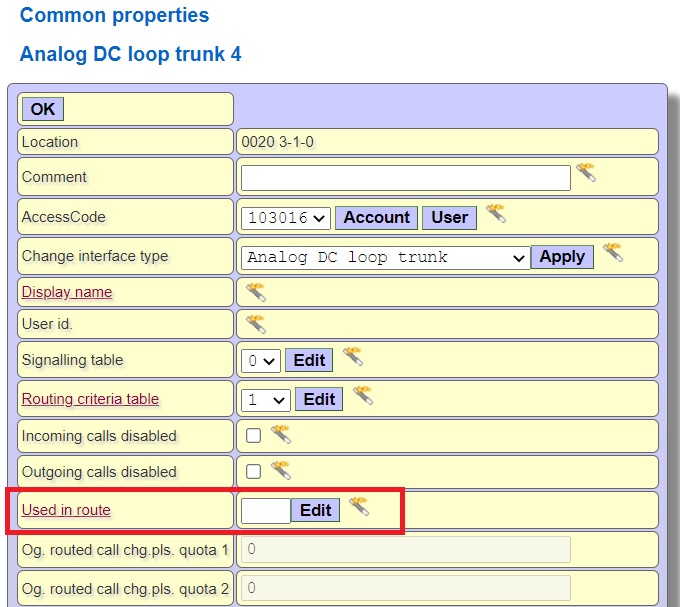Click wand icon in AccessCode row
The height and width of the screenshot is (607, 680).
495,213
